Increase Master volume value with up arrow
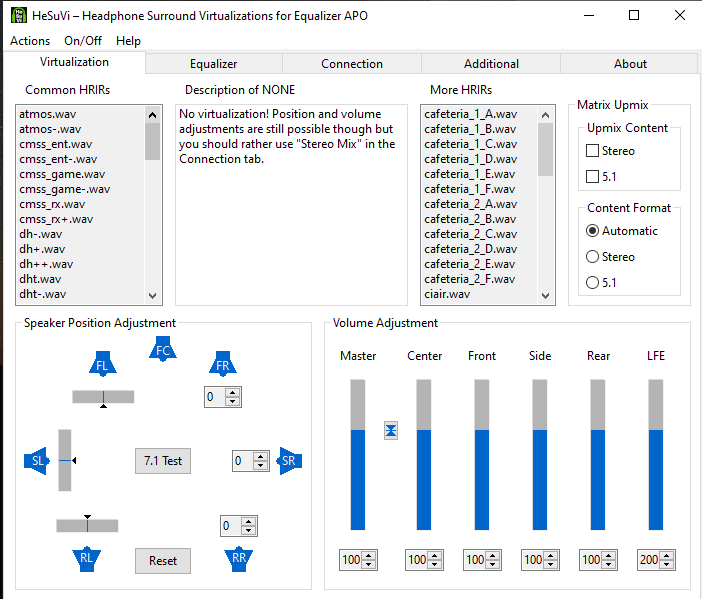Screen dimensions: 702x599 (x=369, y=556)
